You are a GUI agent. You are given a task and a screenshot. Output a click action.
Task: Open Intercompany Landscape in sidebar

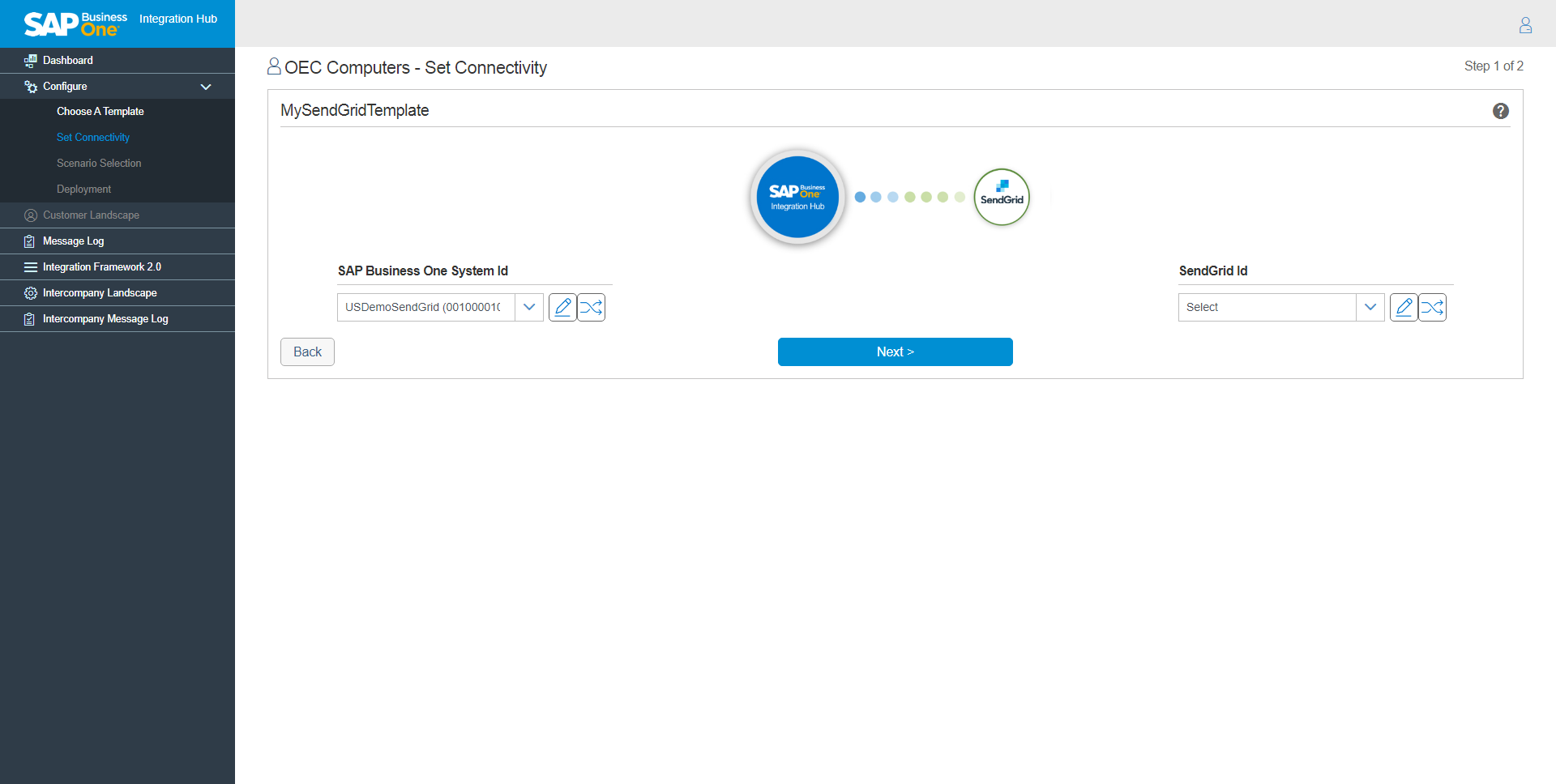click(100, 293)
